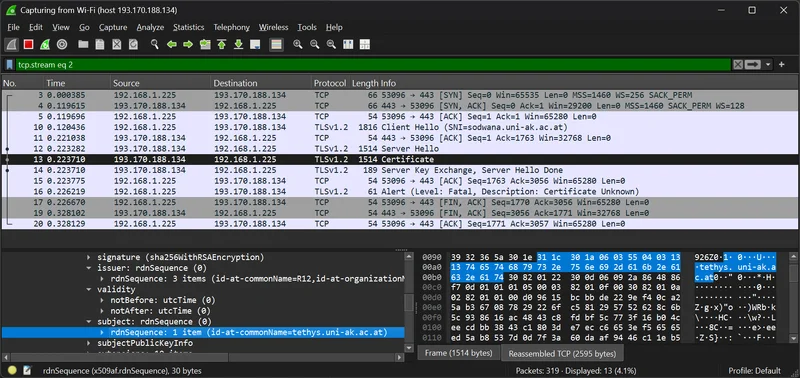The width and height of the screenshot is (800, 378).
Task: Click the display filter field tcp.stream eq 2
Action: [x=372, y=65]
